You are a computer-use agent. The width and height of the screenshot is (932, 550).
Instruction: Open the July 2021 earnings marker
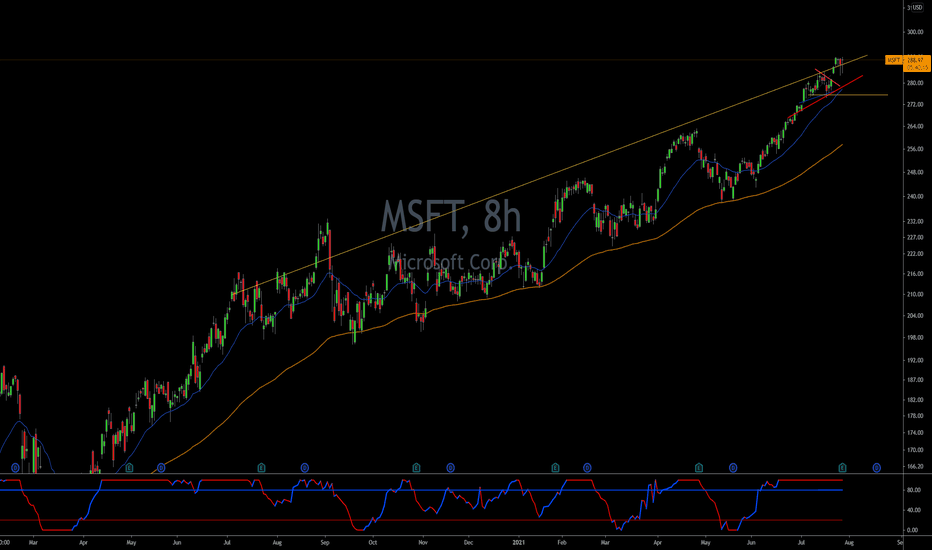(842, 468)
